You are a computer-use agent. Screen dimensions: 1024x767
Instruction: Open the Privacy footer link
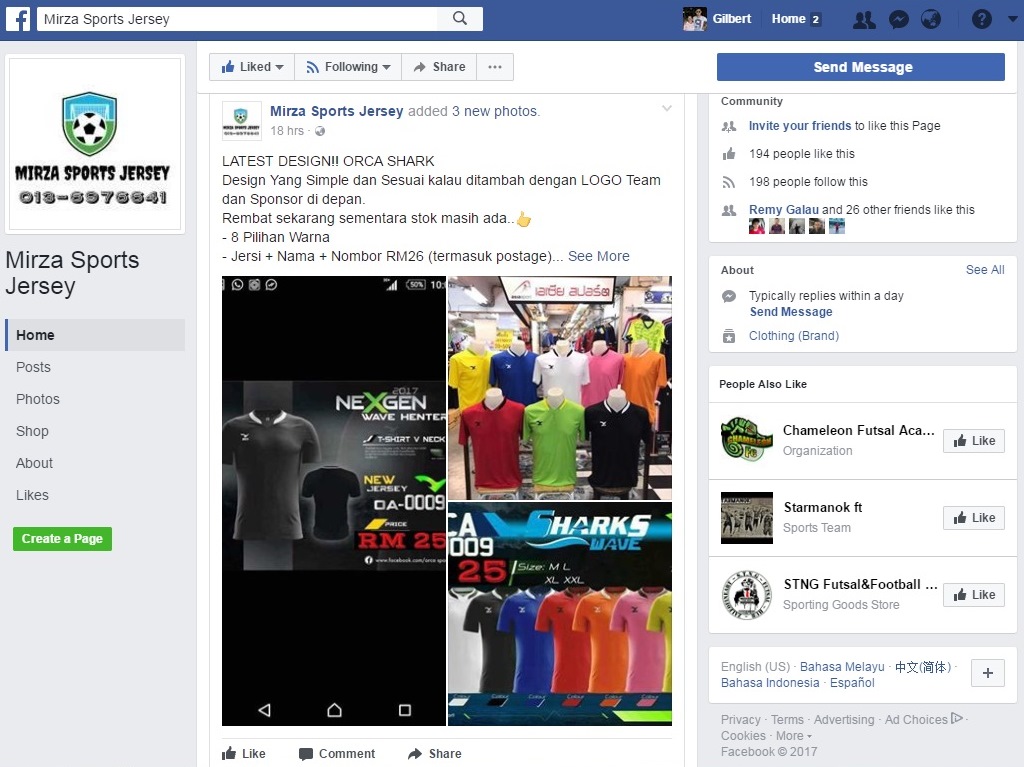(741, 719)
